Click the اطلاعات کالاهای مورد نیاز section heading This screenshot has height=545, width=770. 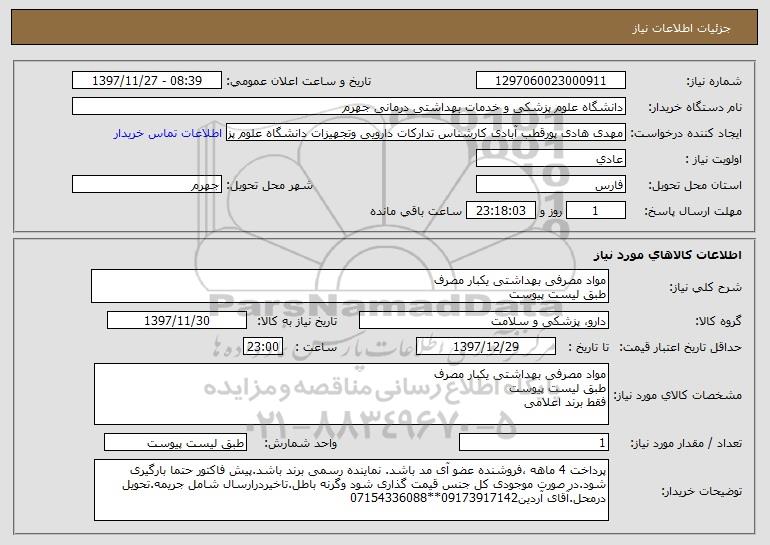pyautogui.click(x=667, y=255)
